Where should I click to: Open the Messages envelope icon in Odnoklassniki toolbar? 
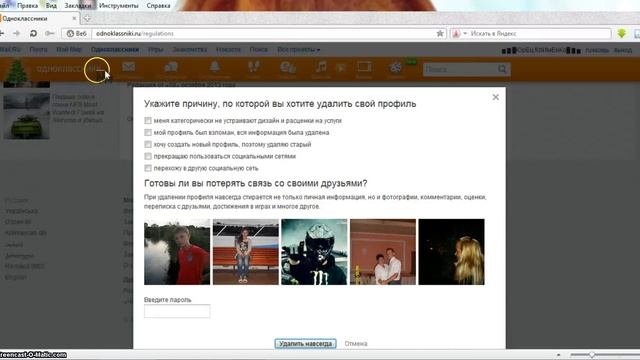click(x=129, y=67)
